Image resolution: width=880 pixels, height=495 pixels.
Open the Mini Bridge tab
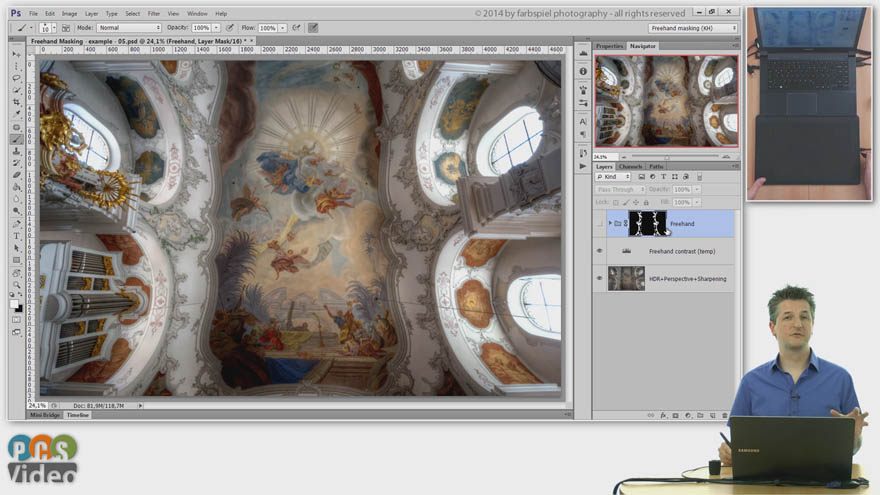[45, 415]
